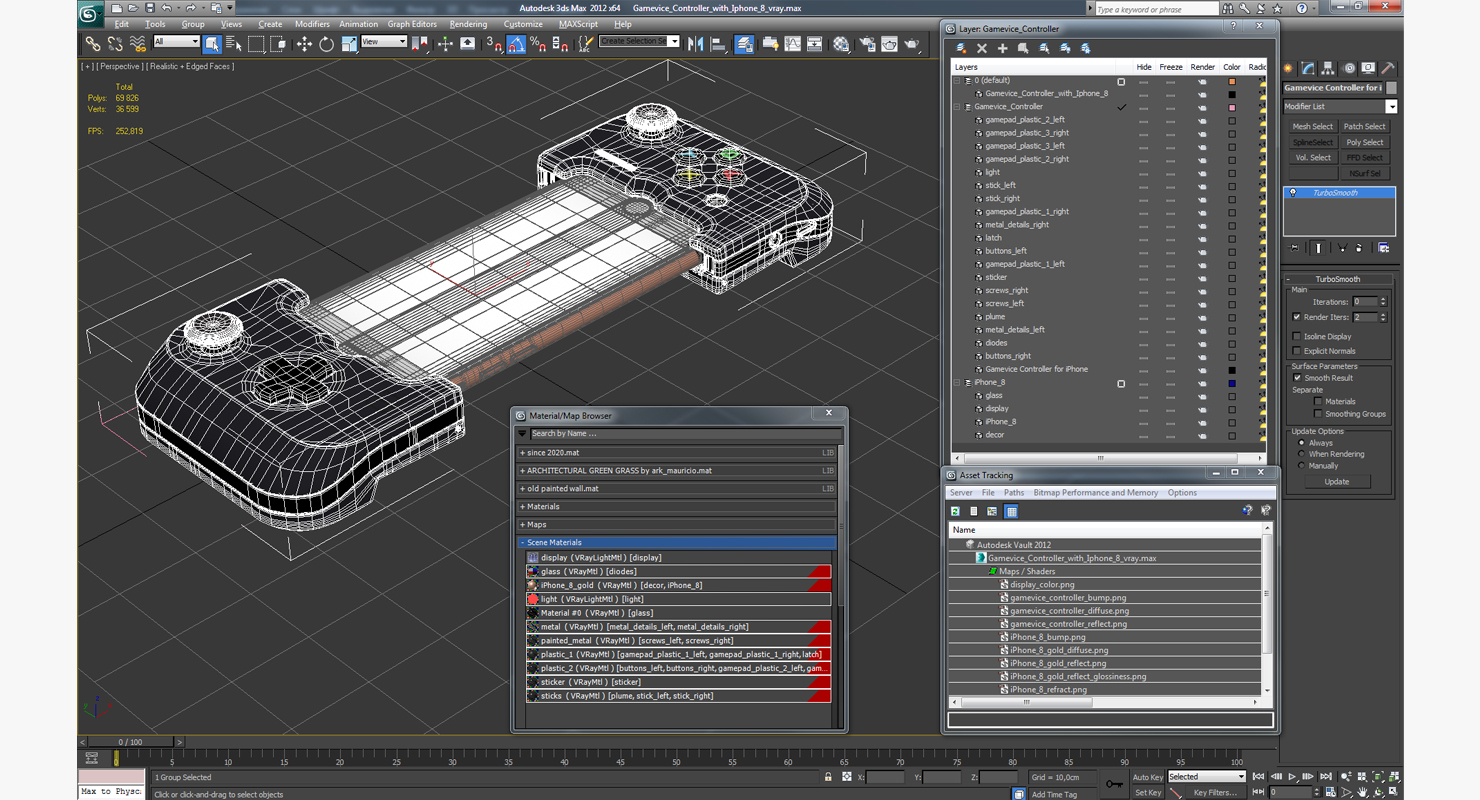Click the Update button
Image resolution: width=1480 pixels, height=800 pixels.
point(1337,482)
